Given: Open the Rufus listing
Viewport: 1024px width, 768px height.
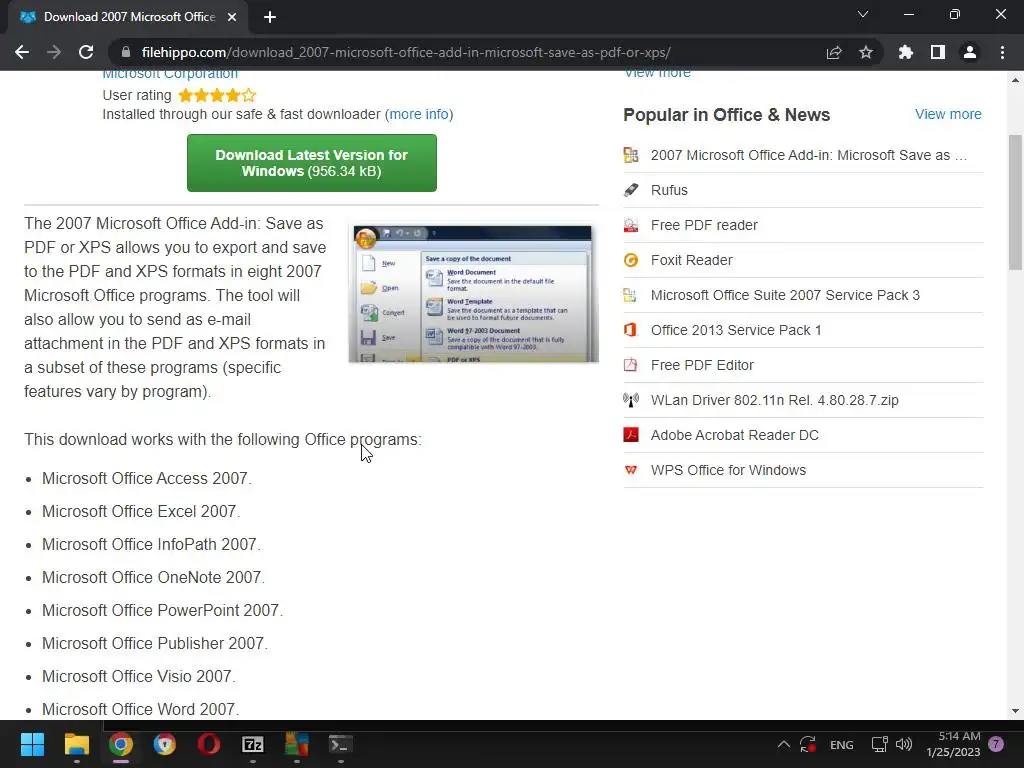Looking at the screenshot, I should (669, 190).
